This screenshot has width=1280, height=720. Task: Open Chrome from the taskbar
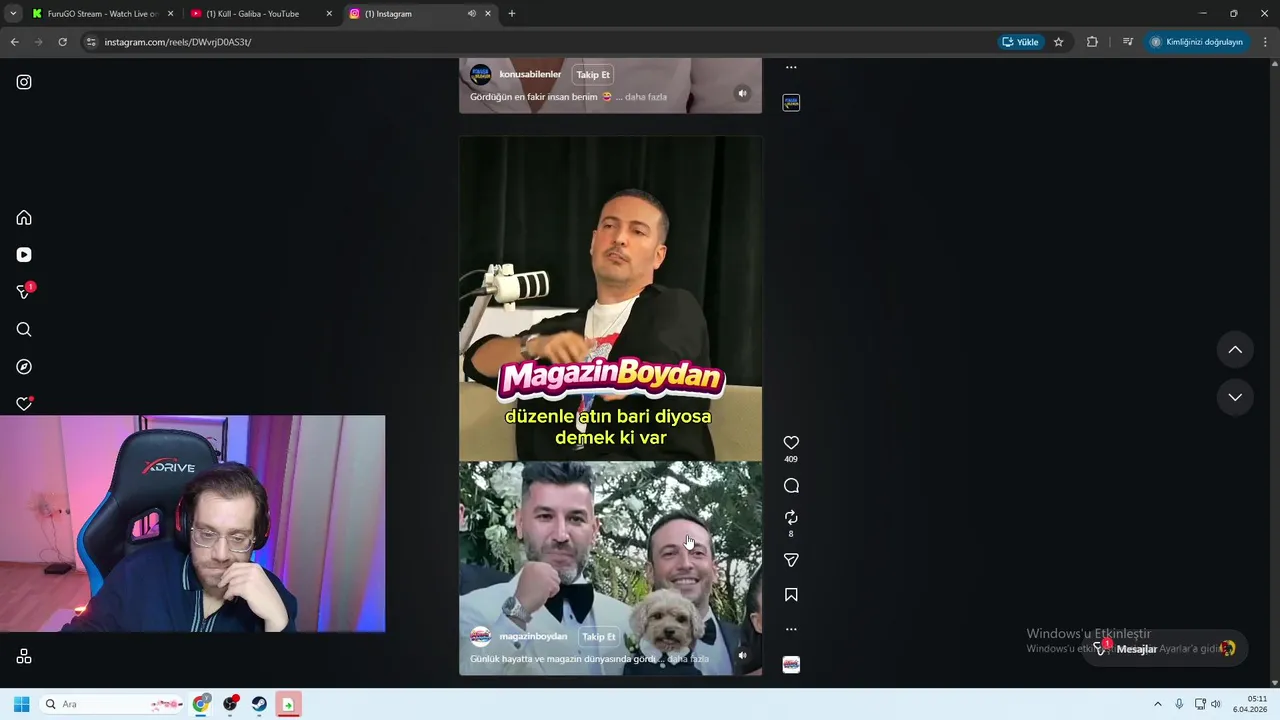coord(201,704)
